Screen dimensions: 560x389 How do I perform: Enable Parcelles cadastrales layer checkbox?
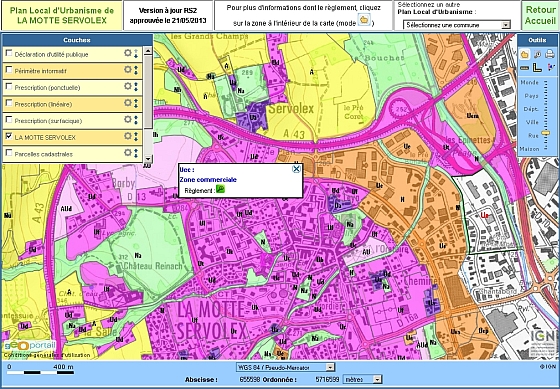coord(9,153)
